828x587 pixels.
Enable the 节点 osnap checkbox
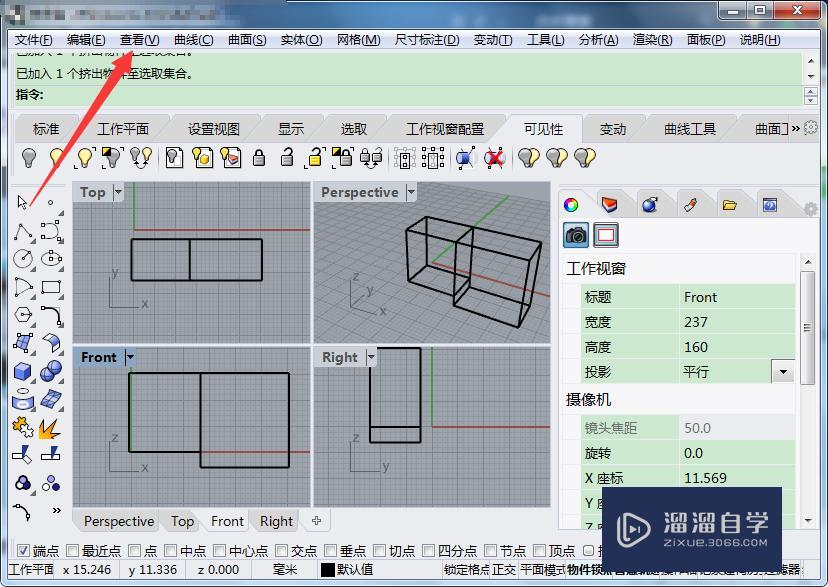point(490,551)
